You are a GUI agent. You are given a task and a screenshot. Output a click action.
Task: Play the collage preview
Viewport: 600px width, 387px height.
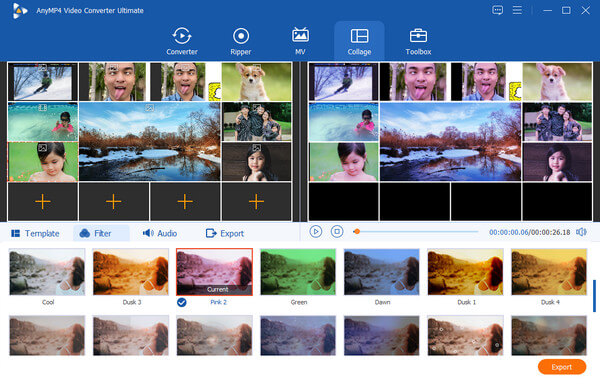tap(316, 232)
